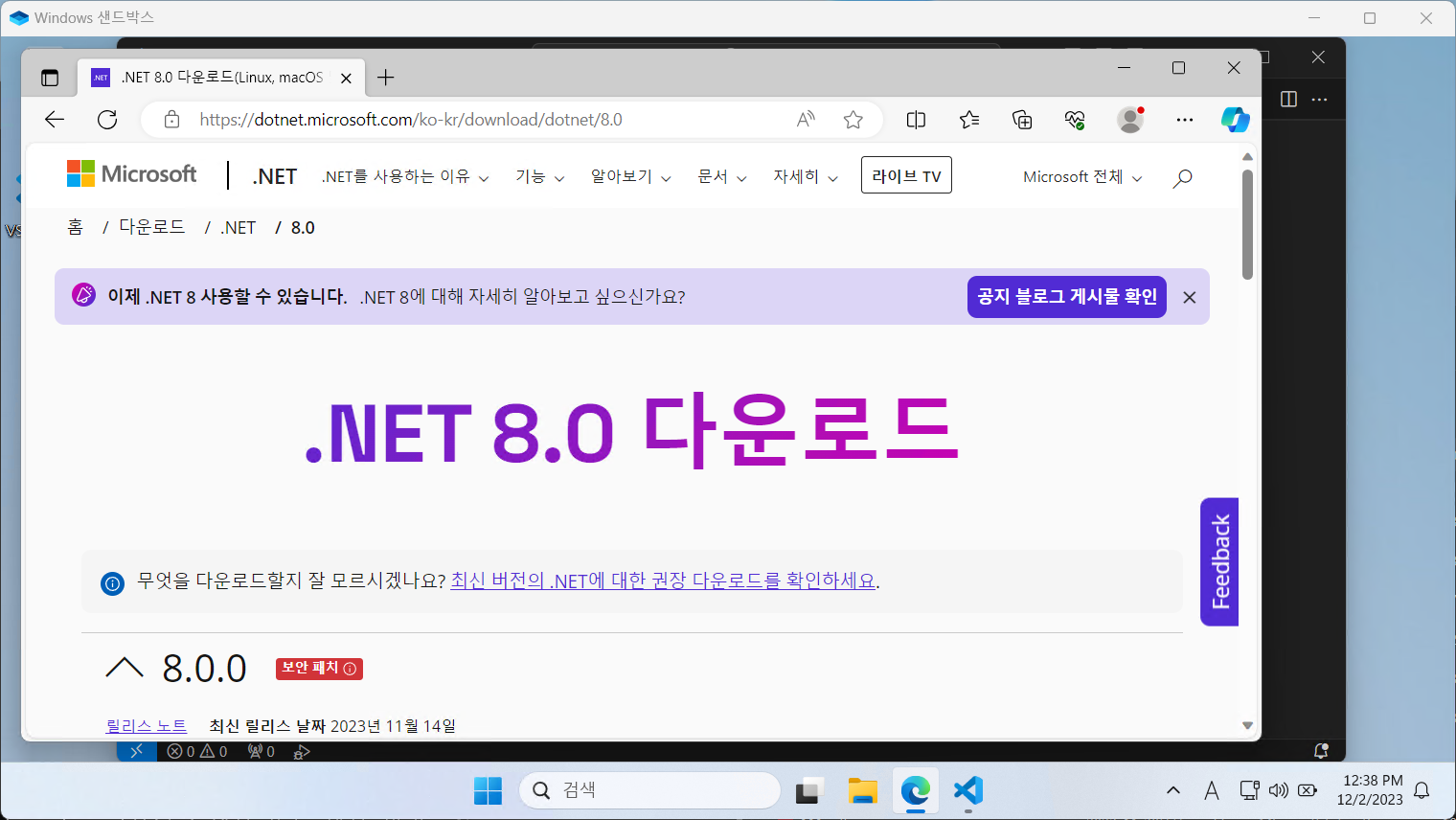Open Edge Settings and more menu
This screenshot has height=820, width=1456.
1185,120
